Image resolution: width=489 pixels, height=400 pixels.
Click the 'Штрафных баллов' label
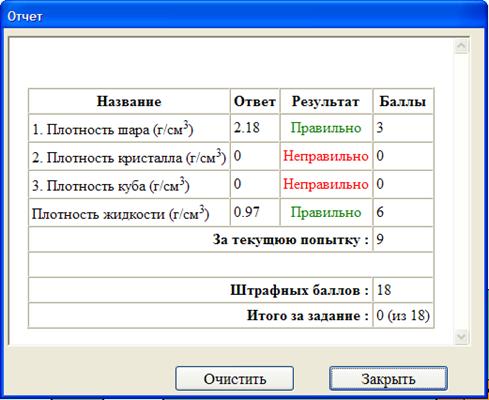point(299,290)
